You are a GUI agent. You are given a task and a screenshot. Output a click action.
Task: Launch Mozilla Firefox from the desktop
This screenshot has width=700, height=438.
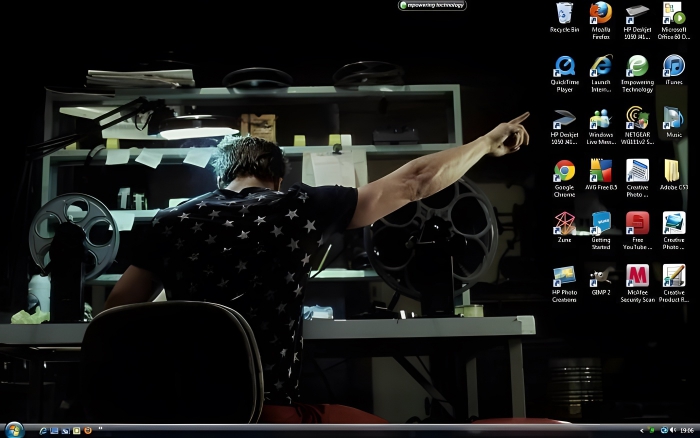pyautogui.click(x=601, y=14)
